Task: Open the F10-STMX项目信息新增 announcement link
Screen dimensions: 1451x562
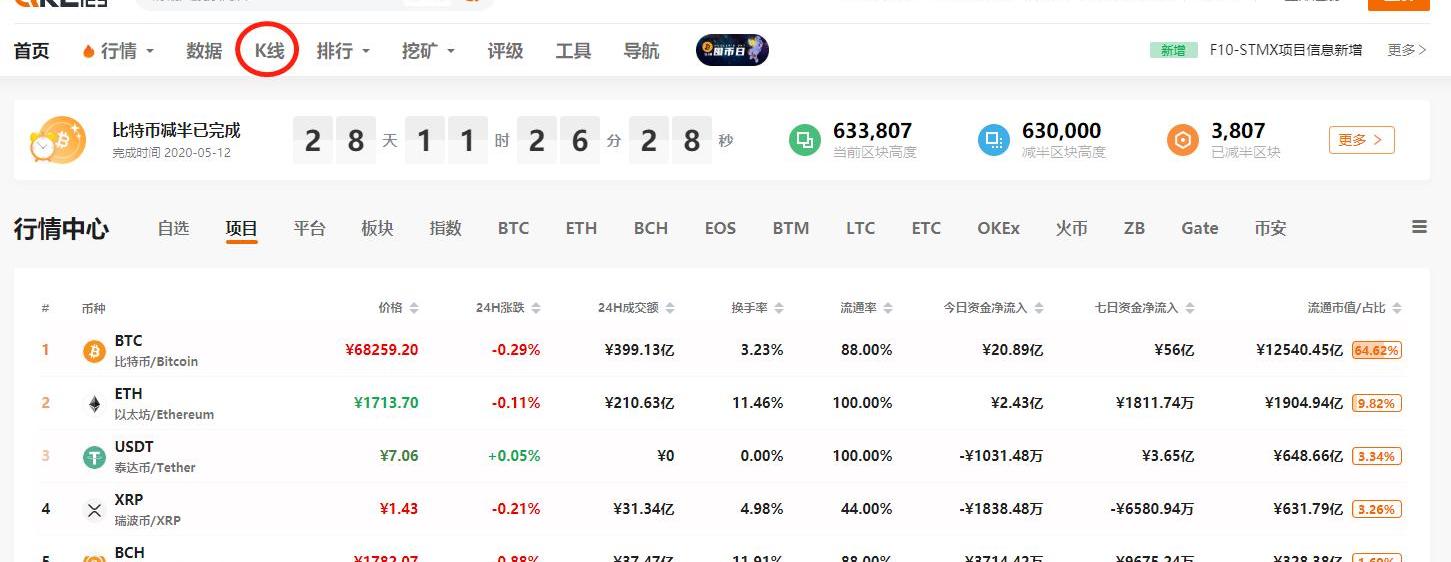Action: (1285, 50)
